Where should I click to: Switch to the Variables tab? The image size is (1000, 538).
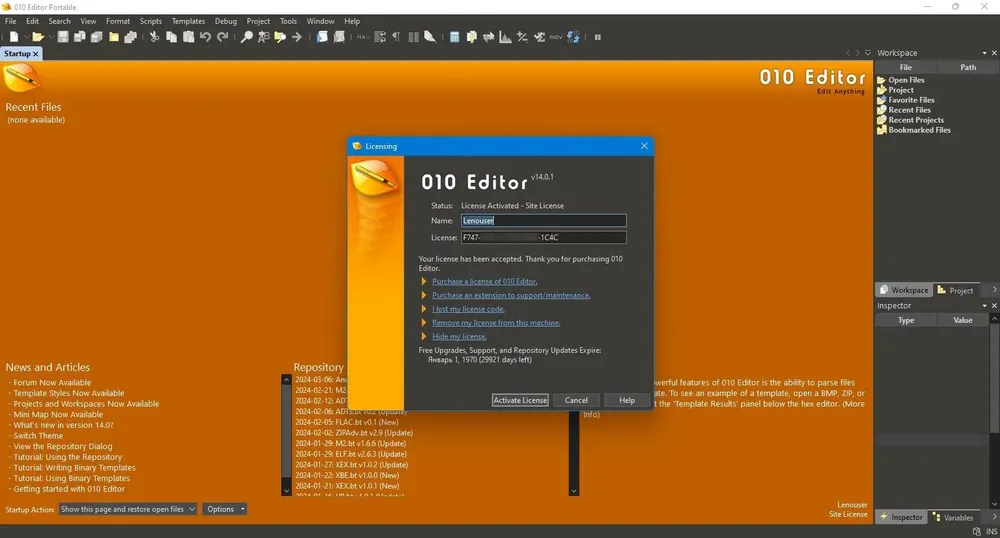coord(952,518)
